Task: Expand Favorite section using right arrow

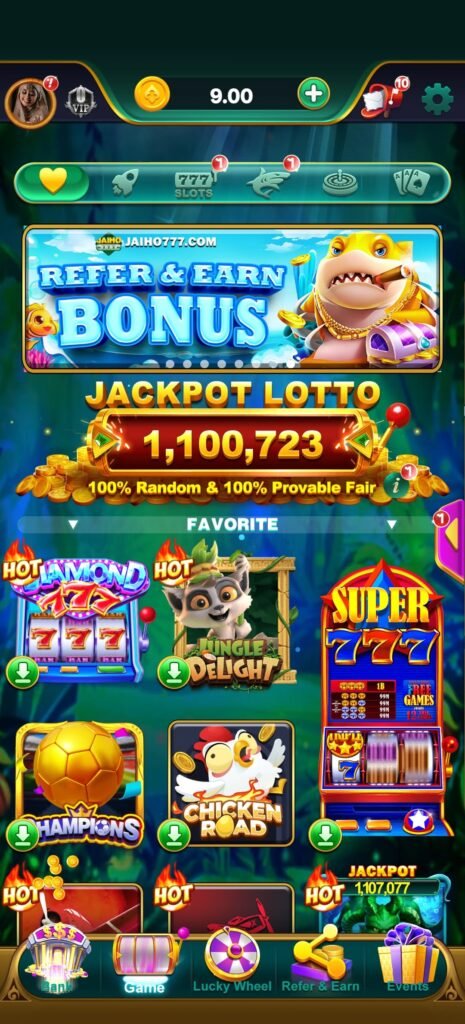Action: (391, 524)
